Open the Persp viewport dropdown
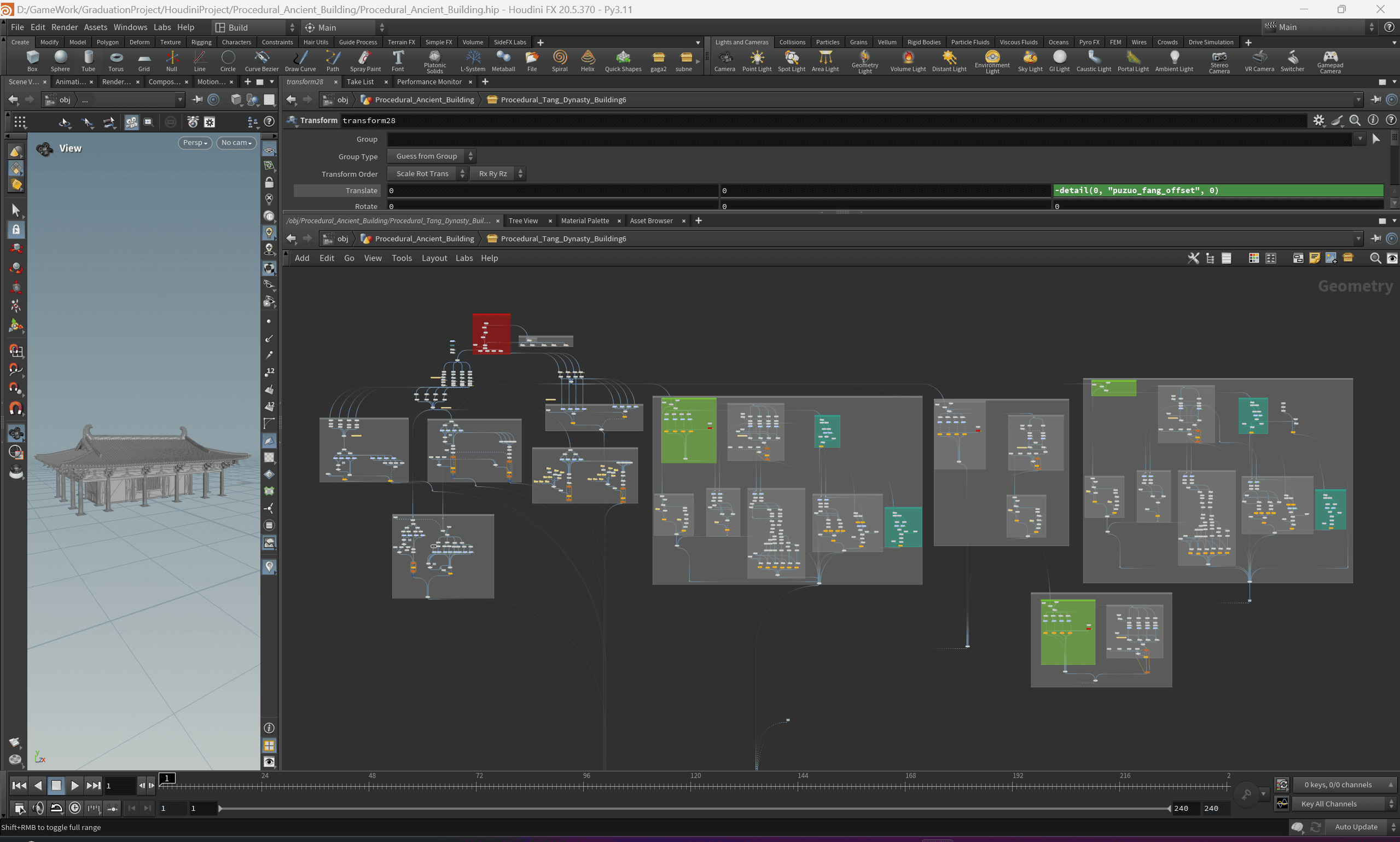The height and width of the screenshot is (842, 1400). point(195,143)
